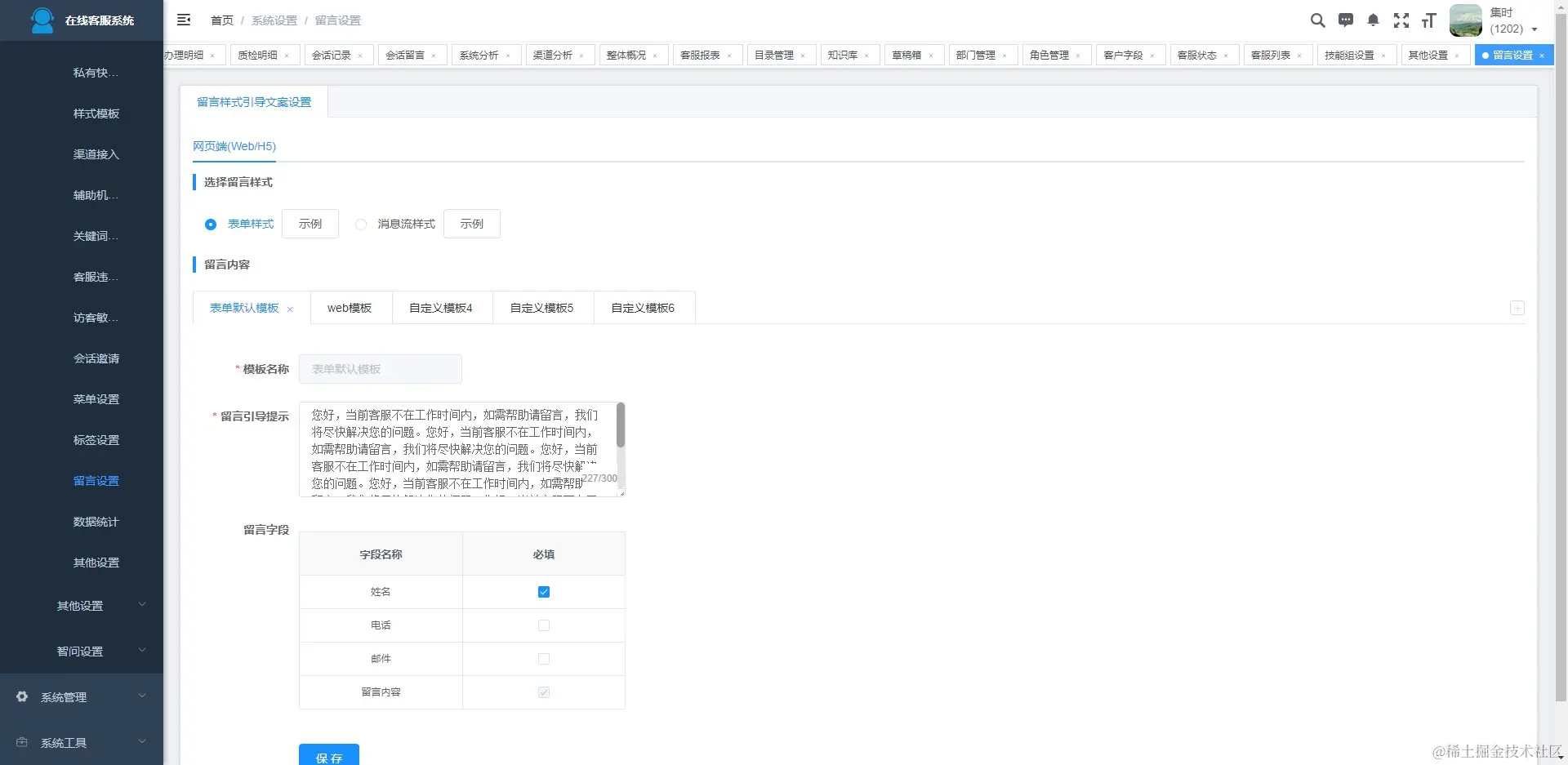Collapse the sidebar with the hamburger icon
This screenshot has width=1568, height=765.
click(x=184, y=20)
